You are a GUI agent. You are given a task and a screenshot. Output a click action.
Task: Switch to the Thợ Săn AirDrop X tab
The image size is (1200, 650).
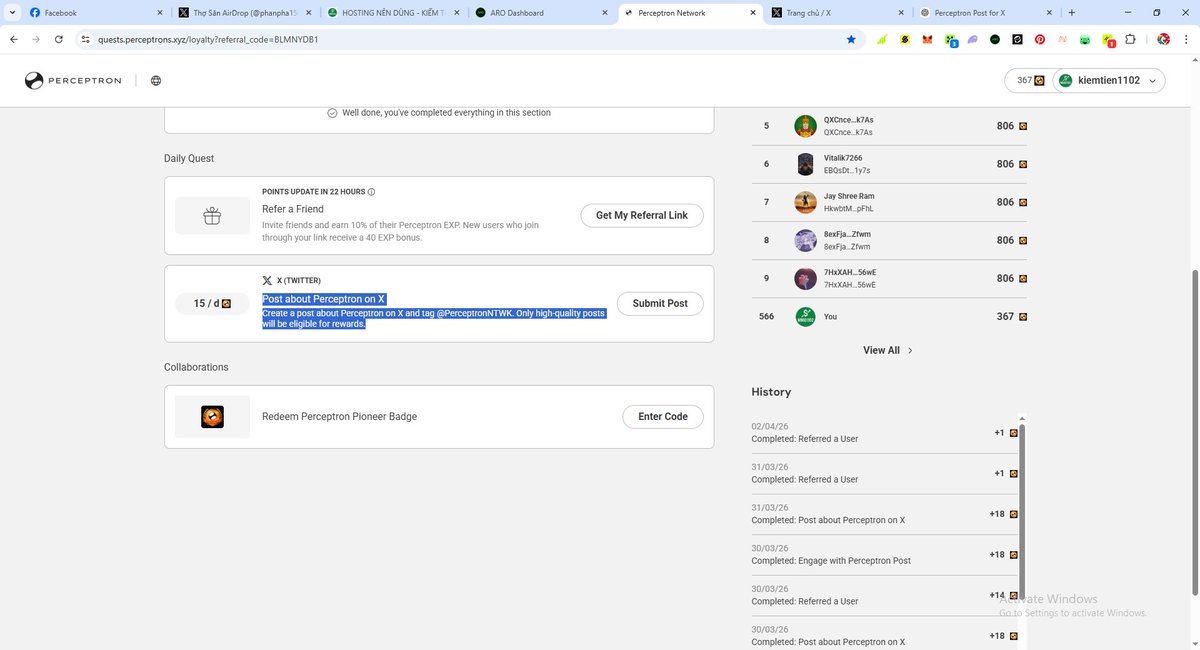(x=245, y=13)
